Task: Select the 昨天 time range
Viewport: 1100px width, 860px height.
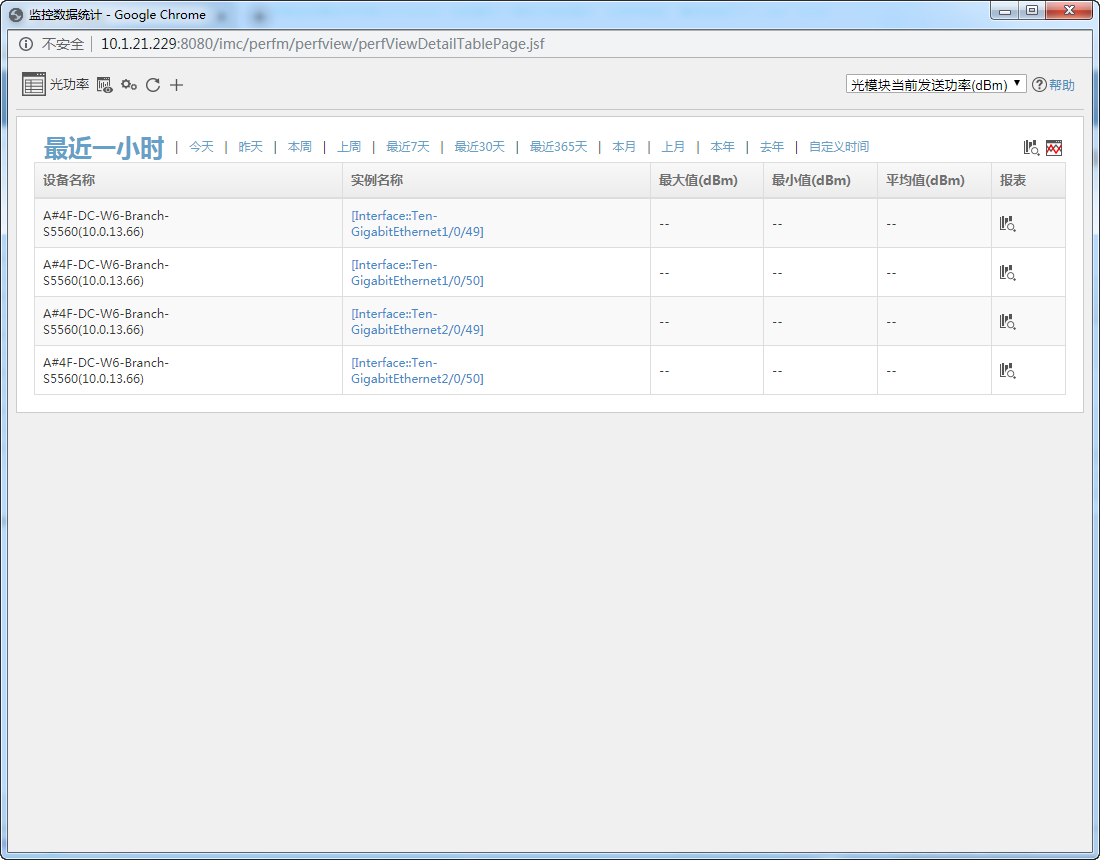Action: tap(250, 147)
